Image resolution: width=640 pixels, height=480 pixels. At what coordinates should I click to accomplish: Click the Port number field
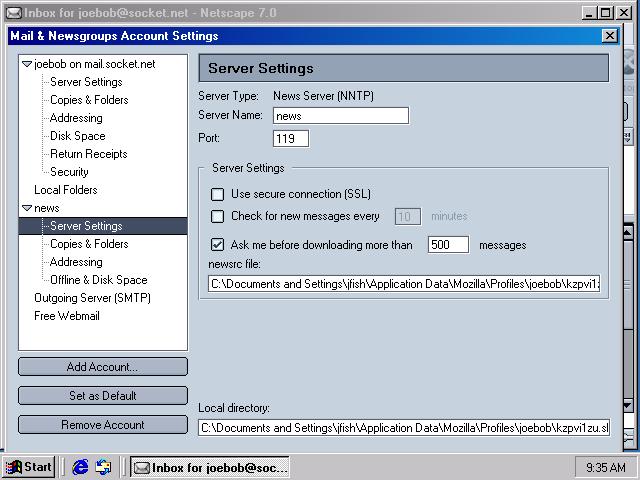point(290,138)
